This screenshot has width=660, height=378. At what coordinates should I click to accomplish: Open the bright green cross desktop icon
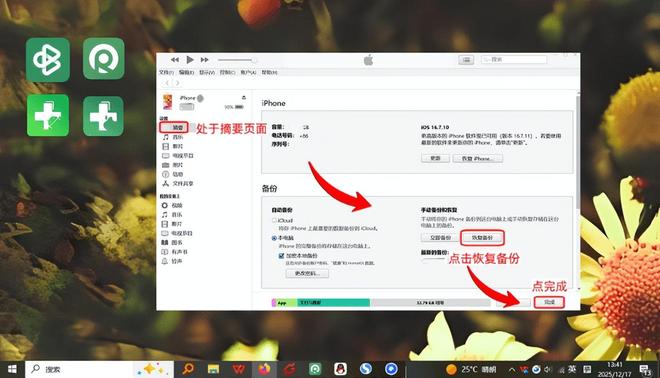(x=48, y=115)
